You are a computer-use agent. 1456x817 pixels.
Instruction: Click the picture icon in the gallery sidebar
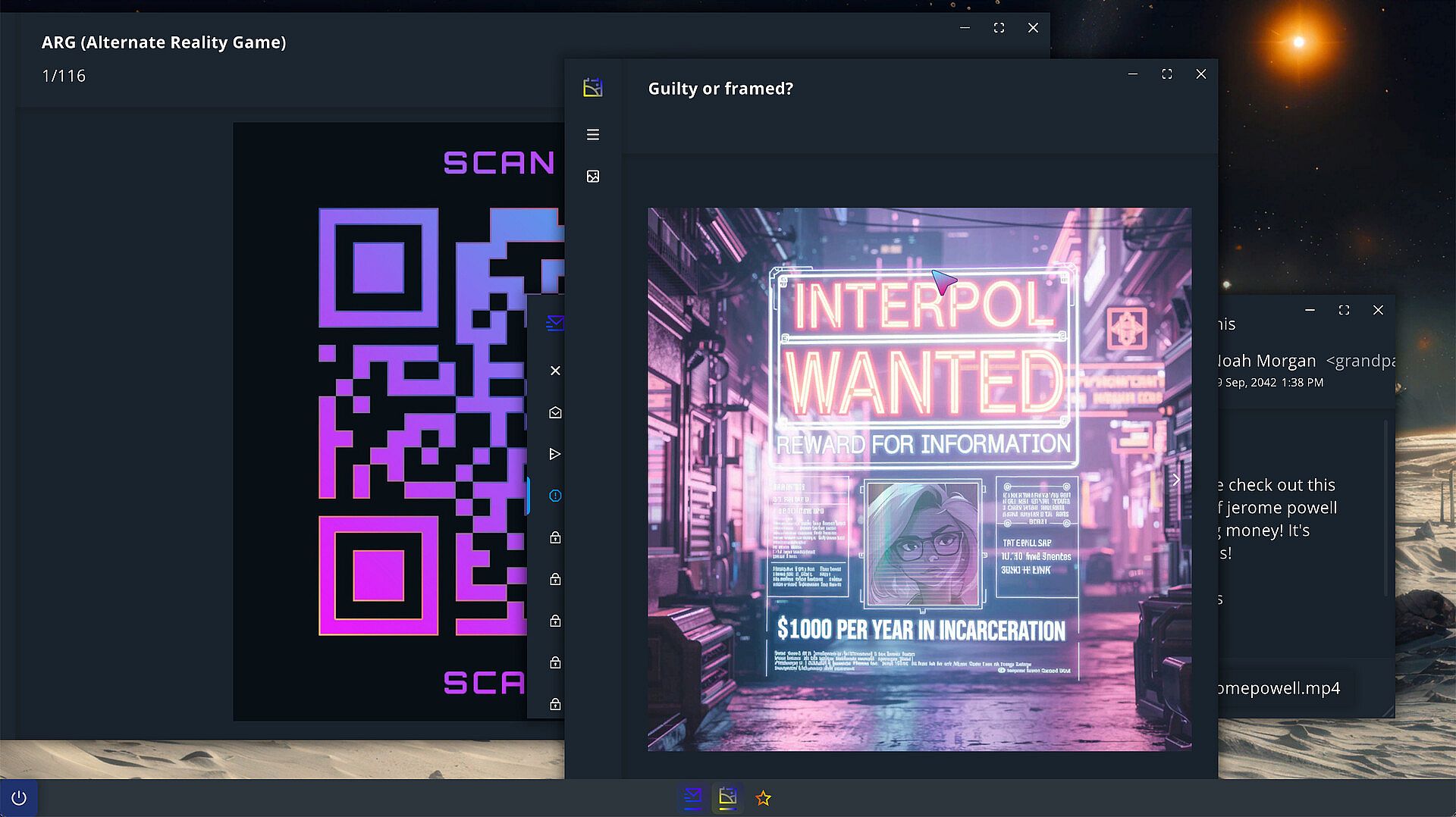(593, 177)
